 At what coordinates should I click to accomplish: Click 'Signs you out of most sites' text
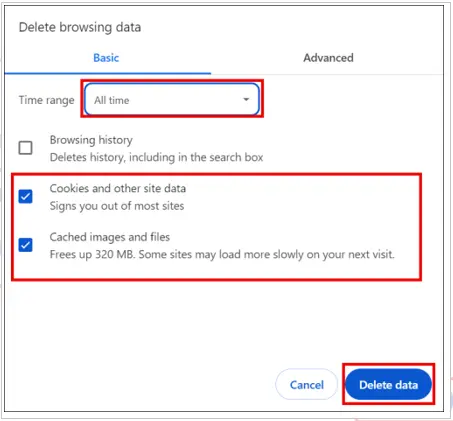tap(117, 206)
